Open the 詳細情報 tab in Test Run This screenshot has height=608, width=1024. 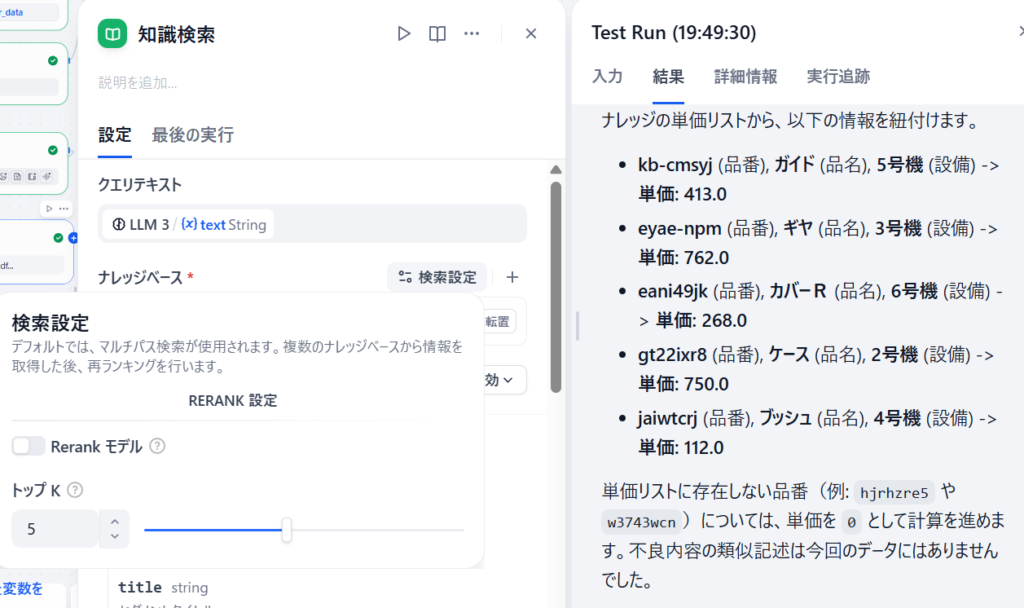coord(745,76)
